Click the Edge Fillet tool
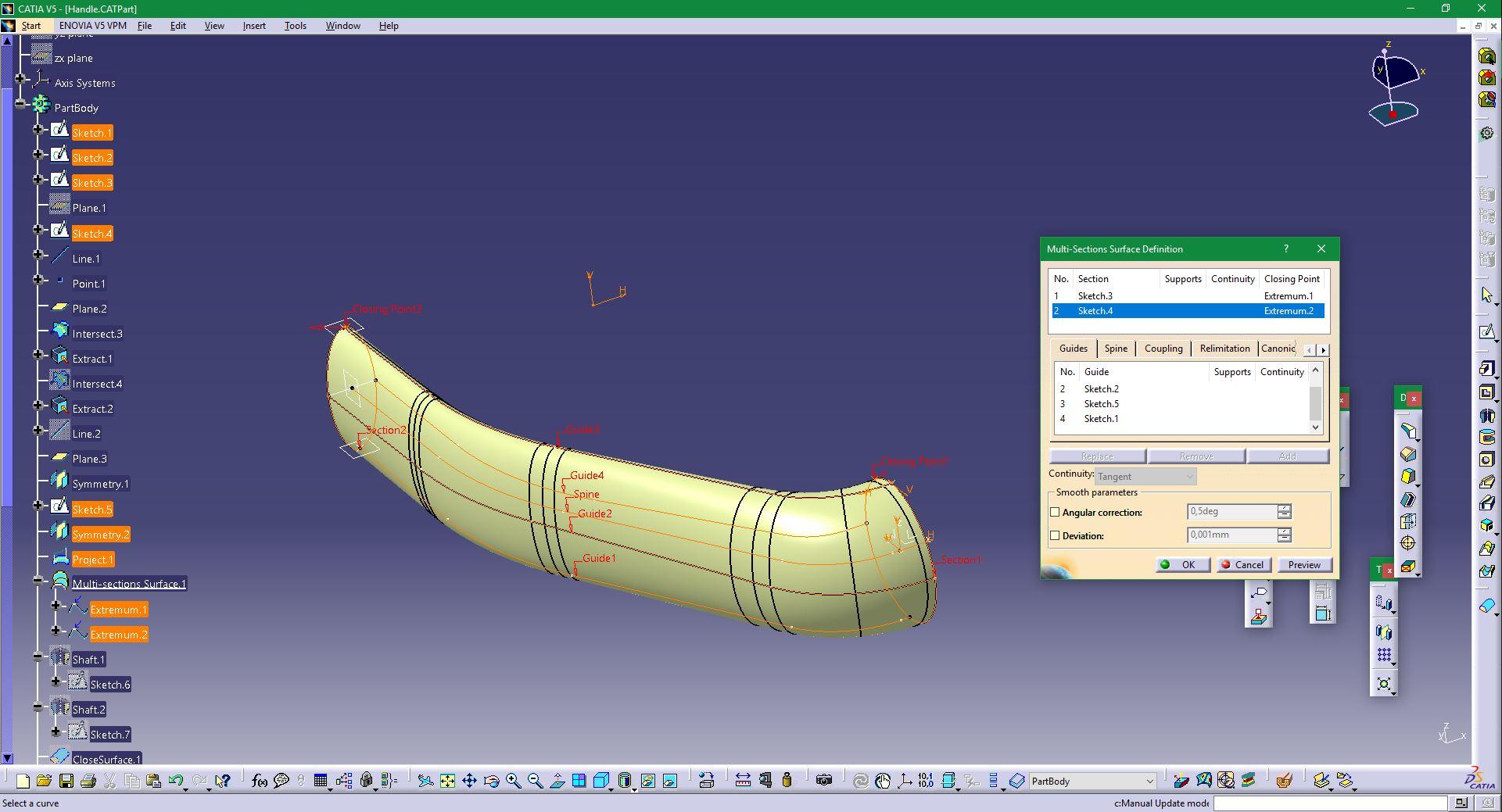 point(1409,431)
